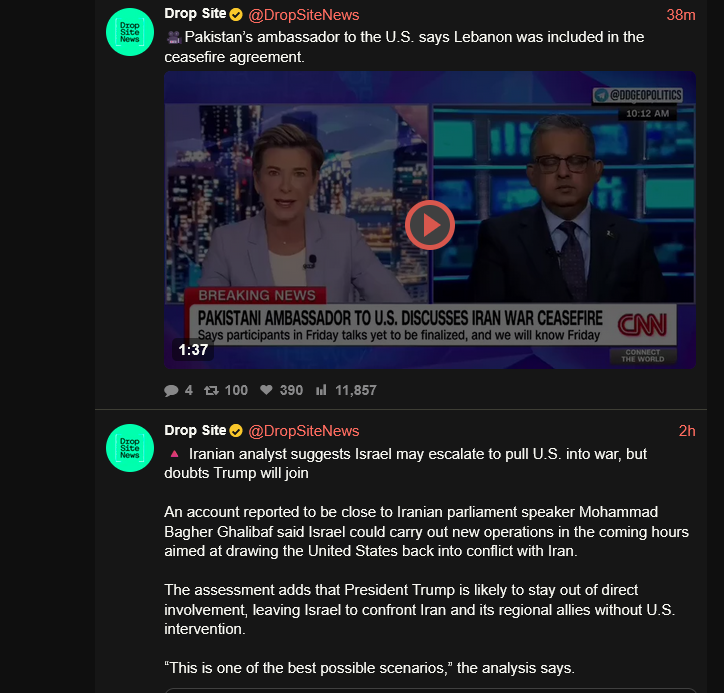724x693 pixels.
Task: Open Drop Site avatar on first post
Action: coord(130,32)
